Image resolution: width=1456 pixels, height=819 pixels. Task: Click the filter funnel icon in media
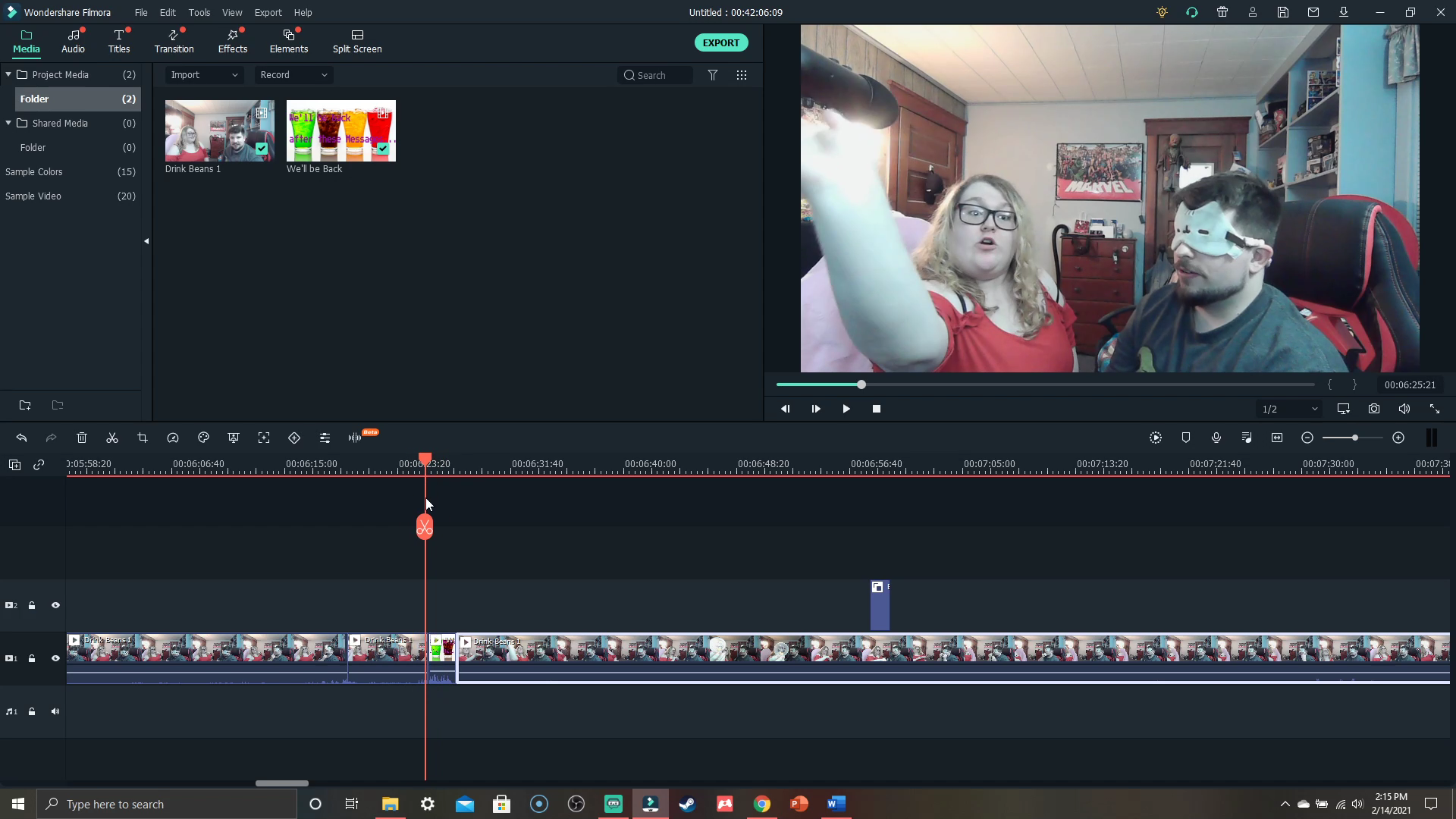(713, 75)
